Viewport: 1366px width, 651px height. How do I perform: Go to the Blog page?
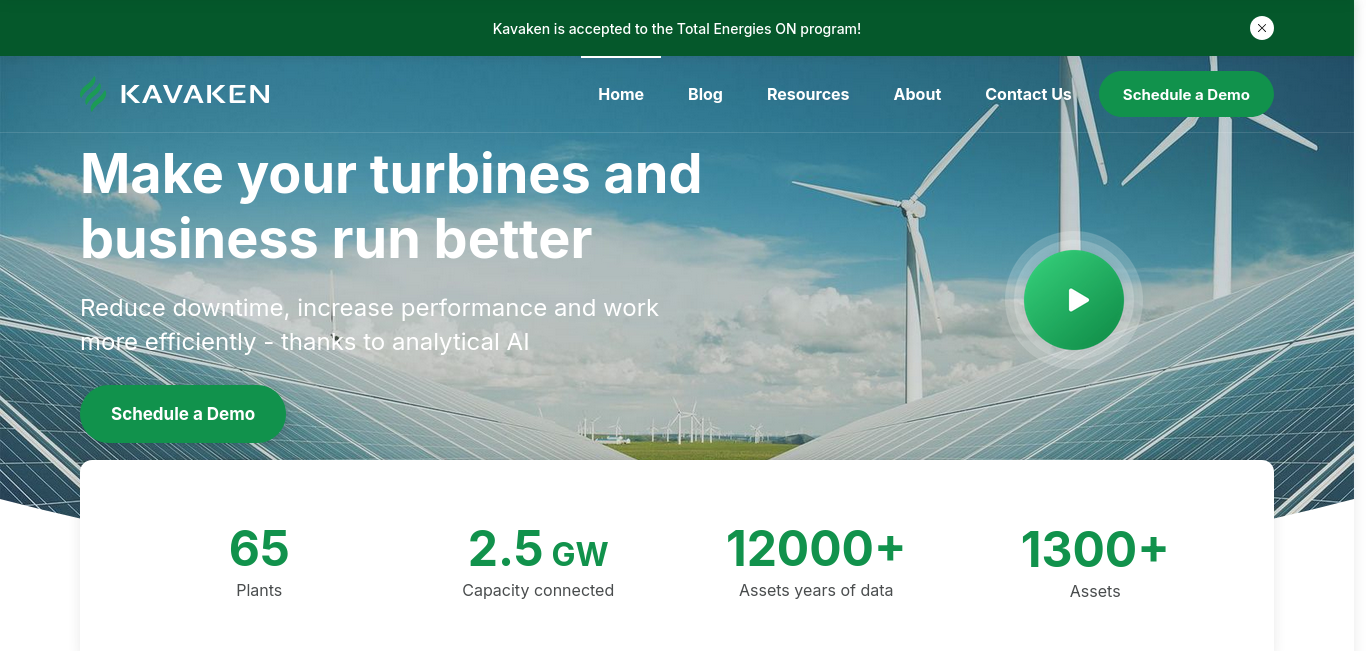[705, 94]
